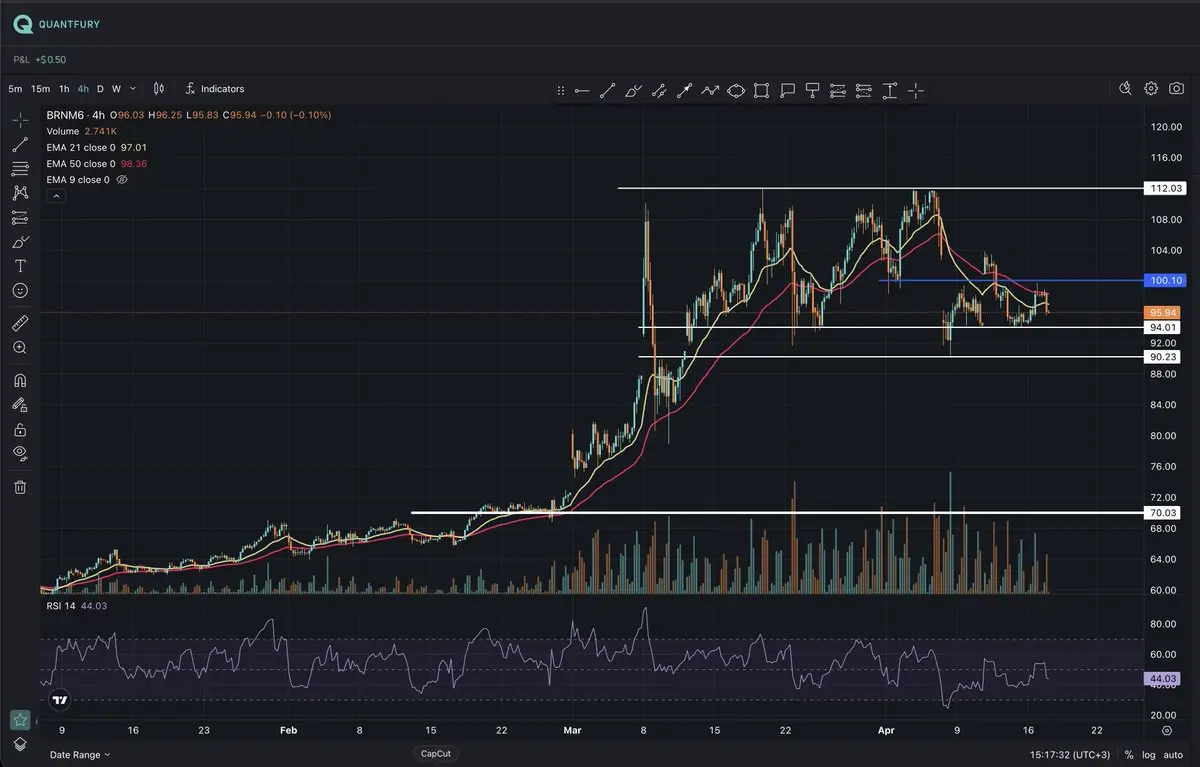Select long position tool in floating toolbar
The height and width of the screenshot is (767, 1200).
coord(839,90)
